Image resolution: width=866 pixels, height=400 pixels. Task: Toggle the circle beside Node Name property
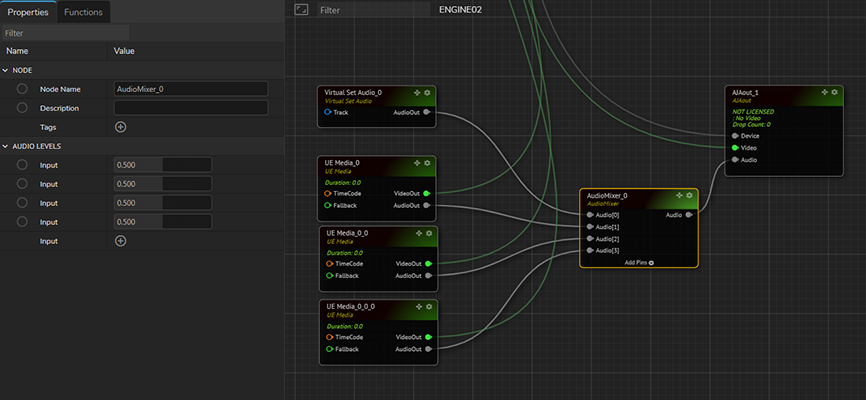tap(22, 89)
